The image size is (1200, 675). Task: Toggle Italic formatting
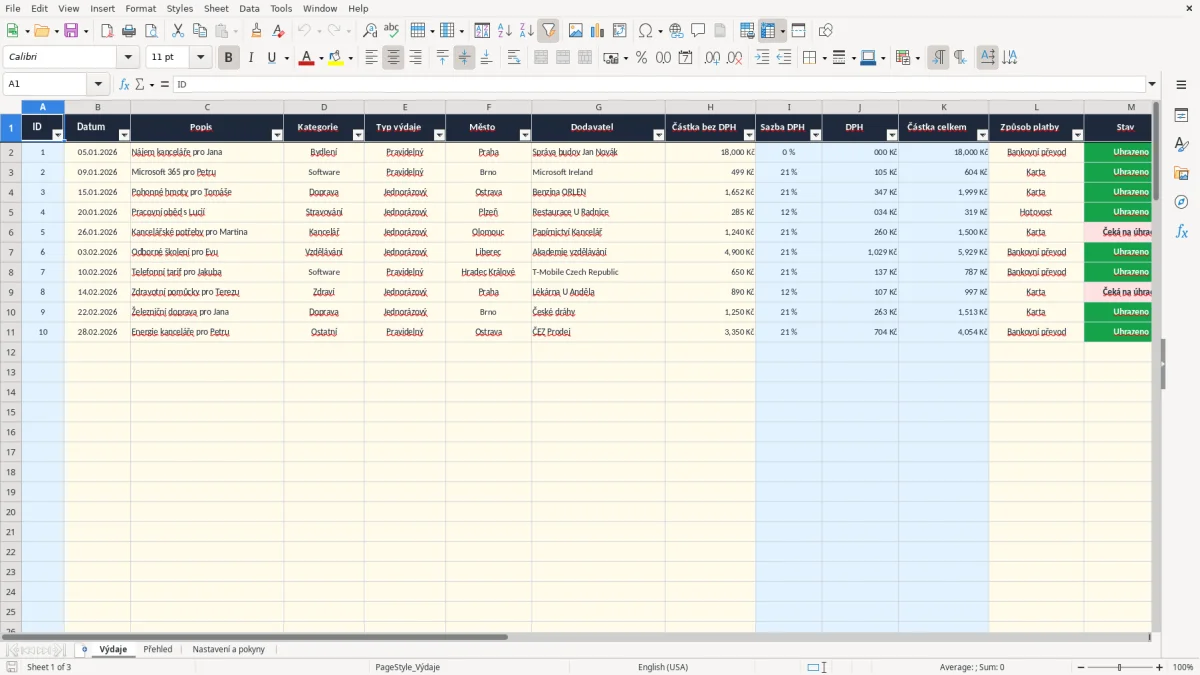click(250, 58)
